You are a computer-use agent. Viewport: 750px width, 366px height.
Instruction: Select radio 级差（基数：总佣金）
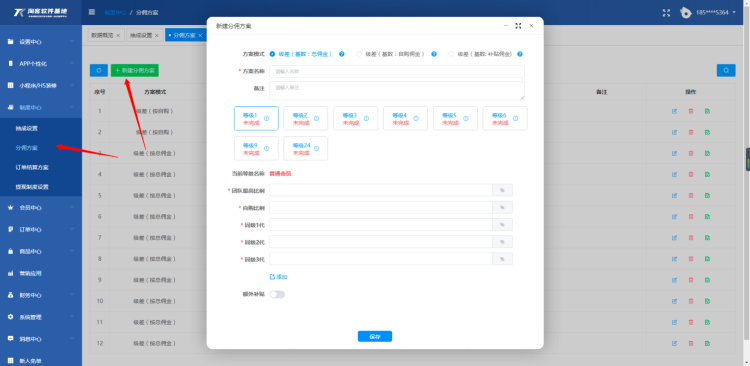coord(273,54)
